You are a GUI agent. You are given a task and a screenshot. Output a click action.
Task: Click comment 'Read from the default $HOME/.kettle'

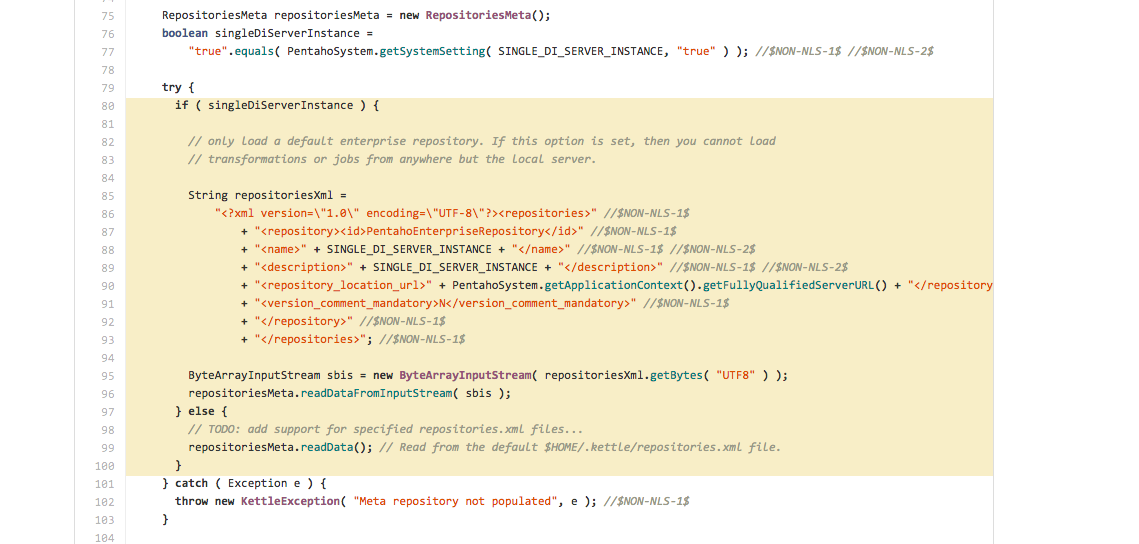(x=580, y=447)
